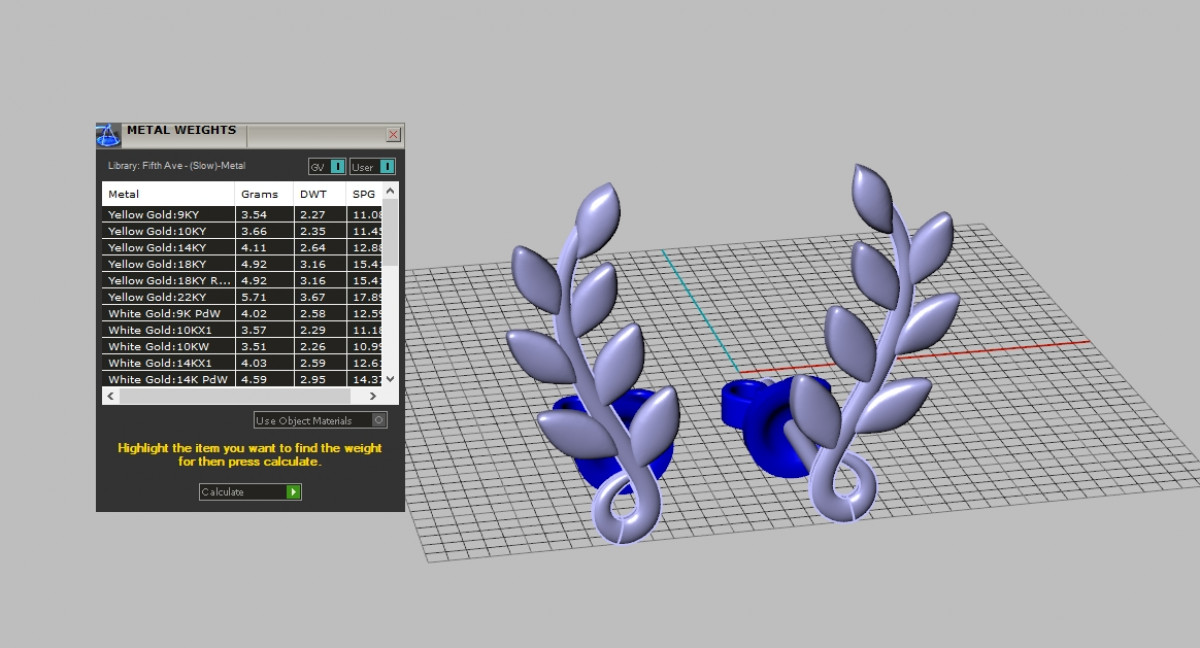Click the DWT column header
This screenshot has height=648, width=1200.
pyautogui.click(x=318, y=194)
